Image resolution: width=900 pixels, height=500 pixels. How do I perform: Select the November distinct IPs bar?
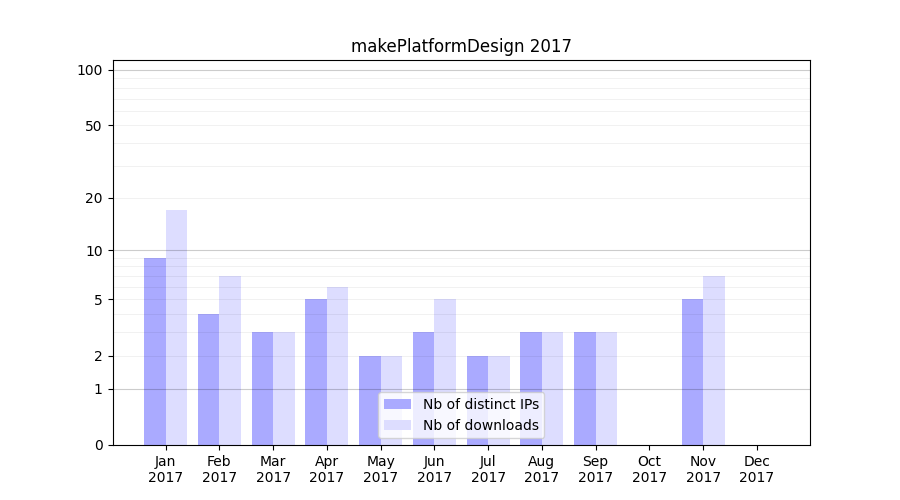[x=692, y=371]
